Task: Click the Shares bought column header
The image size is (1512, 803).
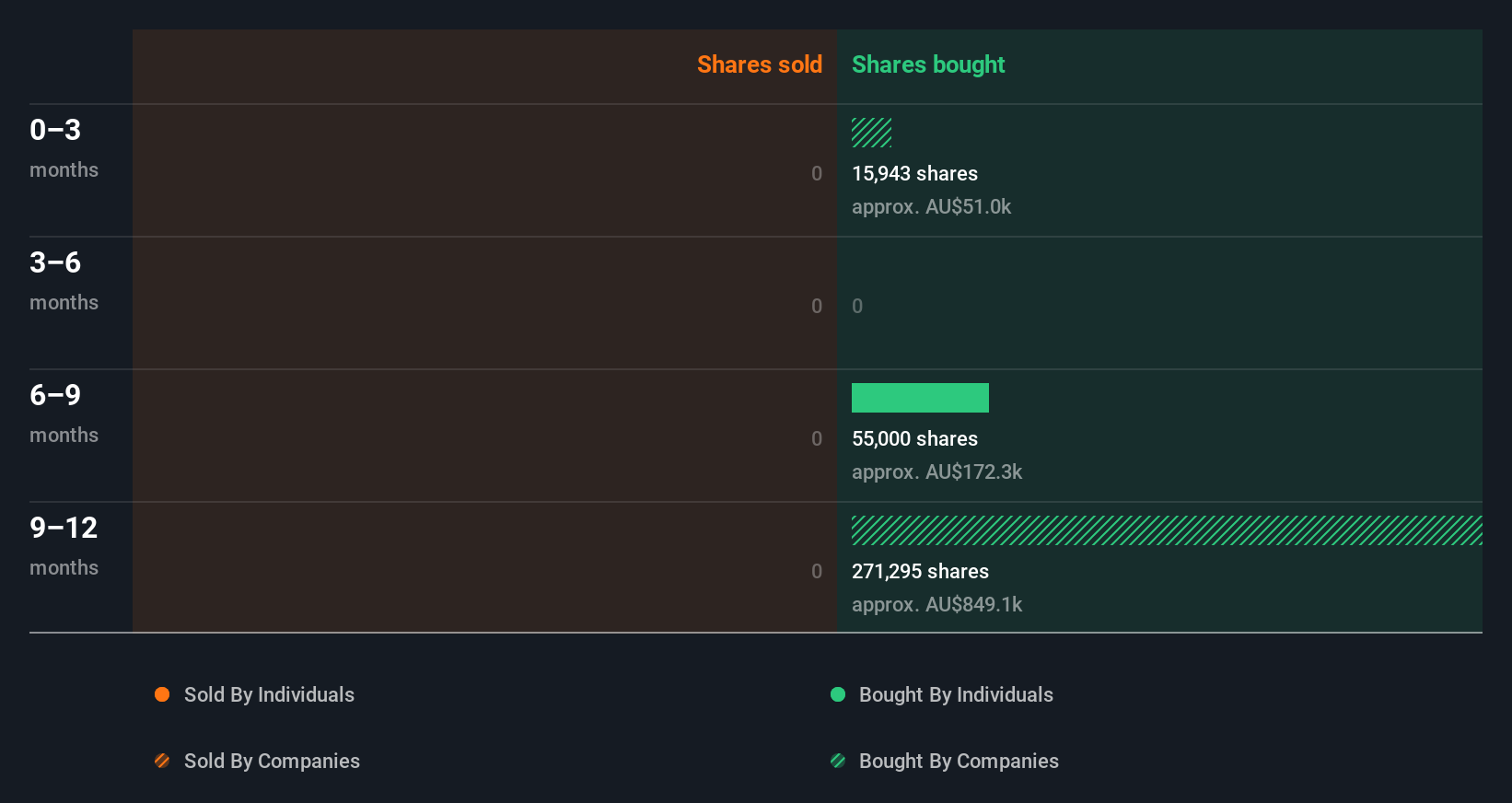Action: pyautogui.click(x=928, y=64)
